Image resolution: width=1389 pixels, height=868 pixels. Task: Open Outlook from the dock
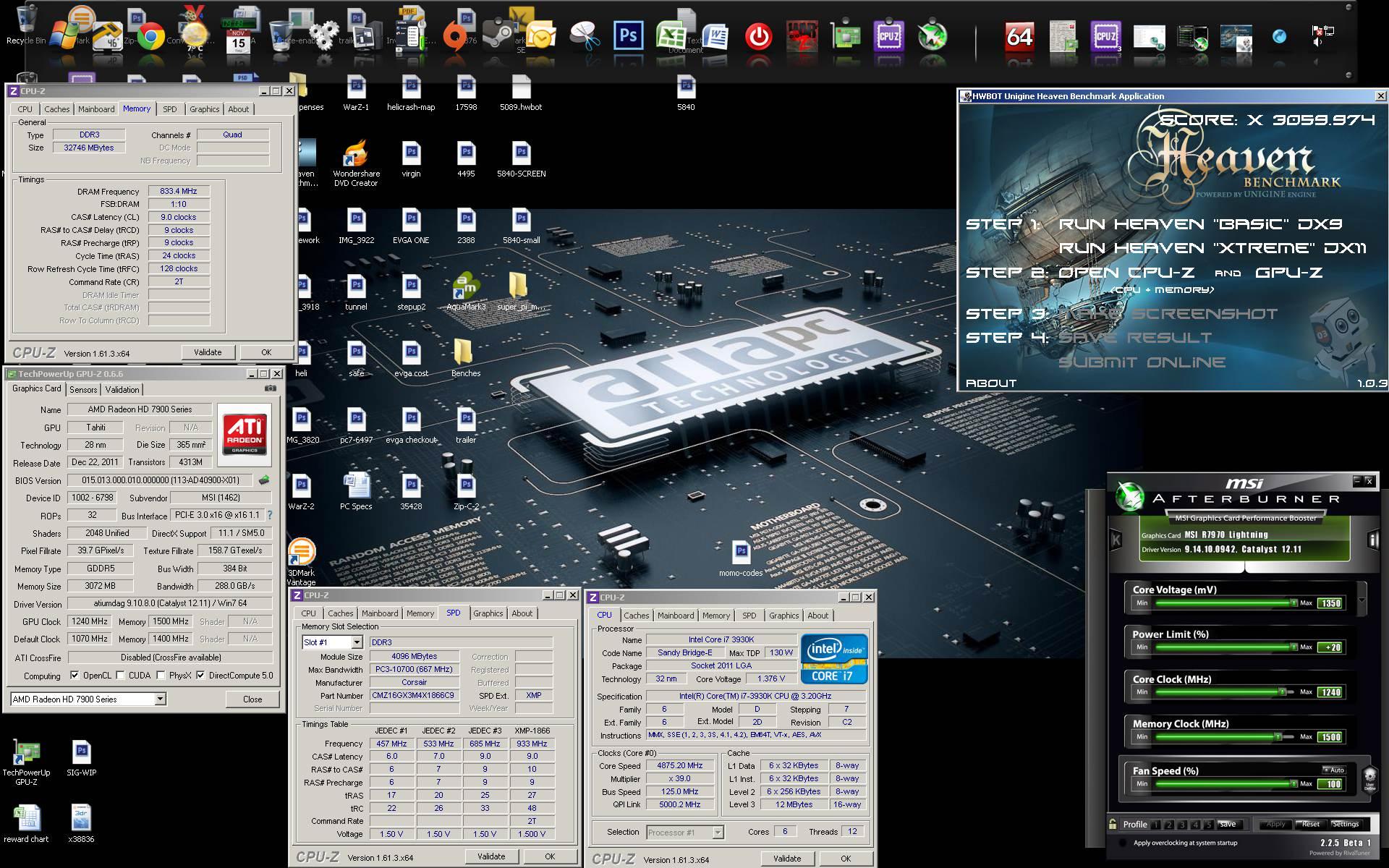(541, 35)
